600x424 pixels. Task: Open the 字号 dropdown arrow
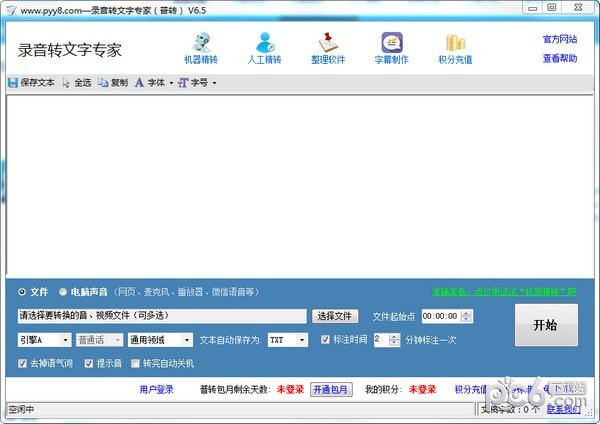click(214, 83)
